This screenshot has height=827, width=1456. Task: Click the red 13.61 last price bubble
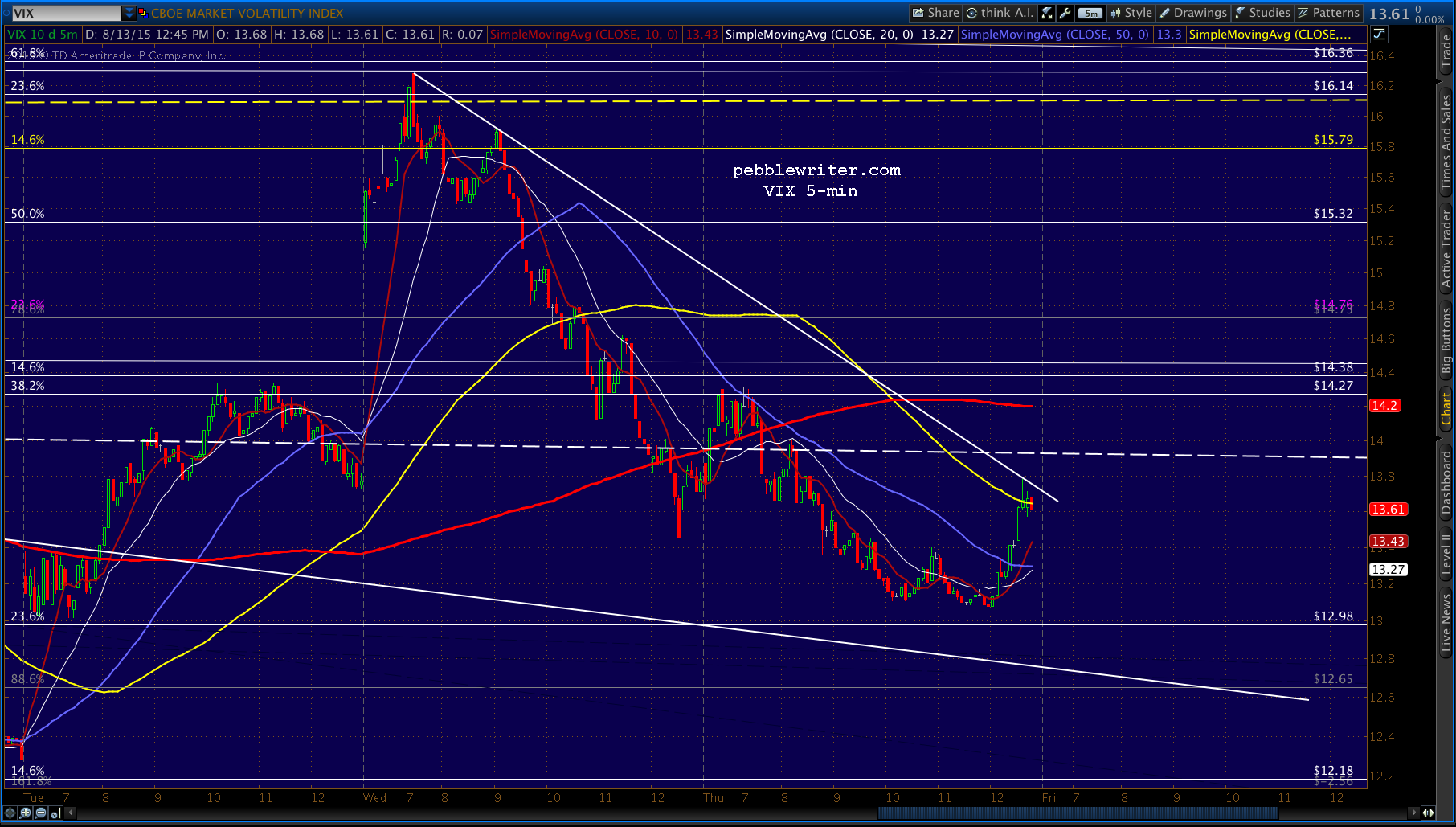[1389, 510]
